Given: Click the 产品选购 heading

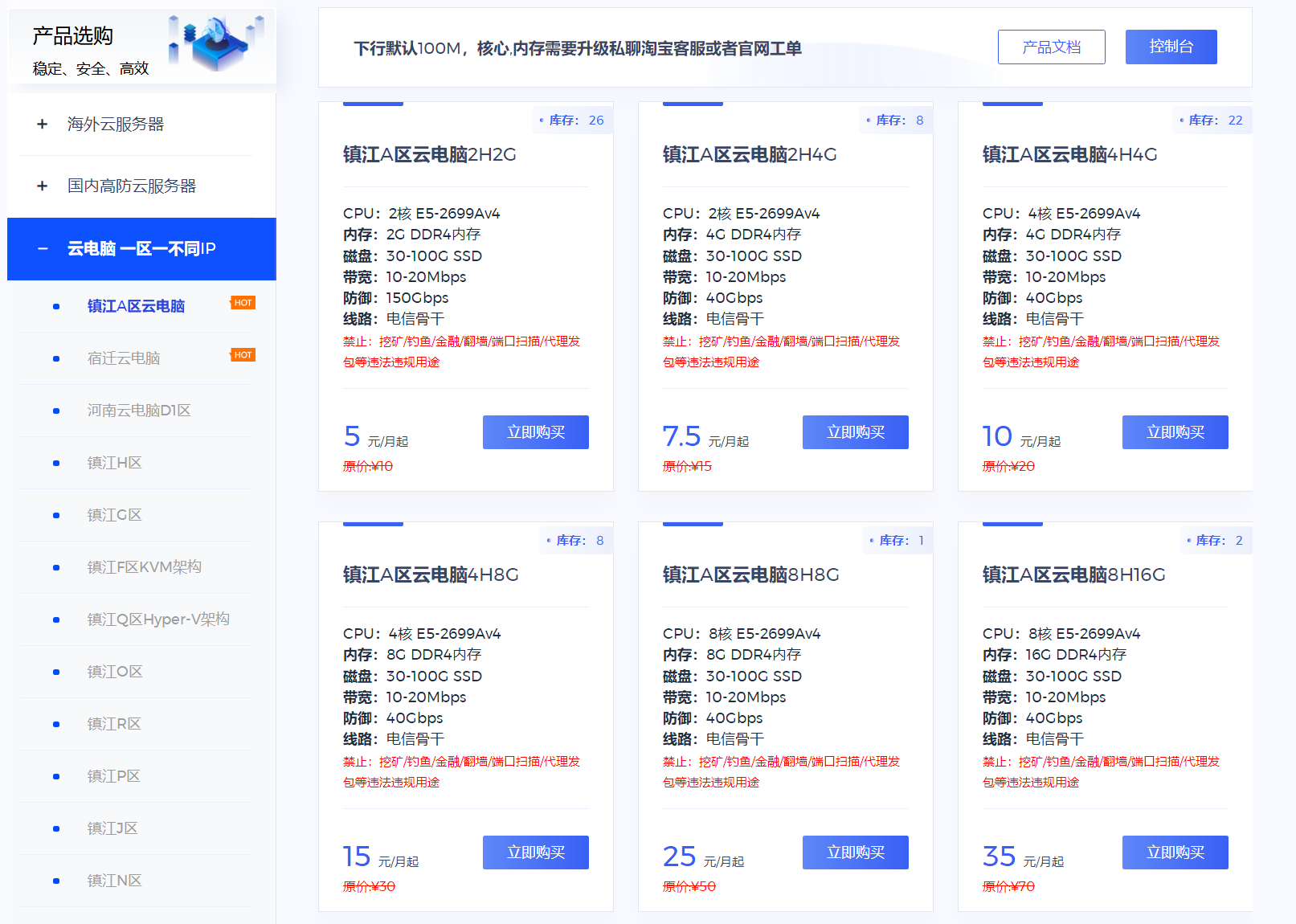Looking at the screenshot, I should pyautogui.click(x=72, y=35).
